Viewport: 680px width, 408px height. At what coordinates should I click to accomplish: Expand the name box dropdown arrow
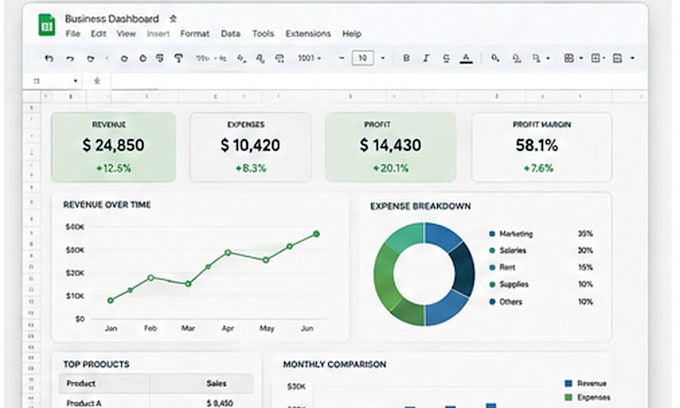pyautogui.click(x=75, y=81)
